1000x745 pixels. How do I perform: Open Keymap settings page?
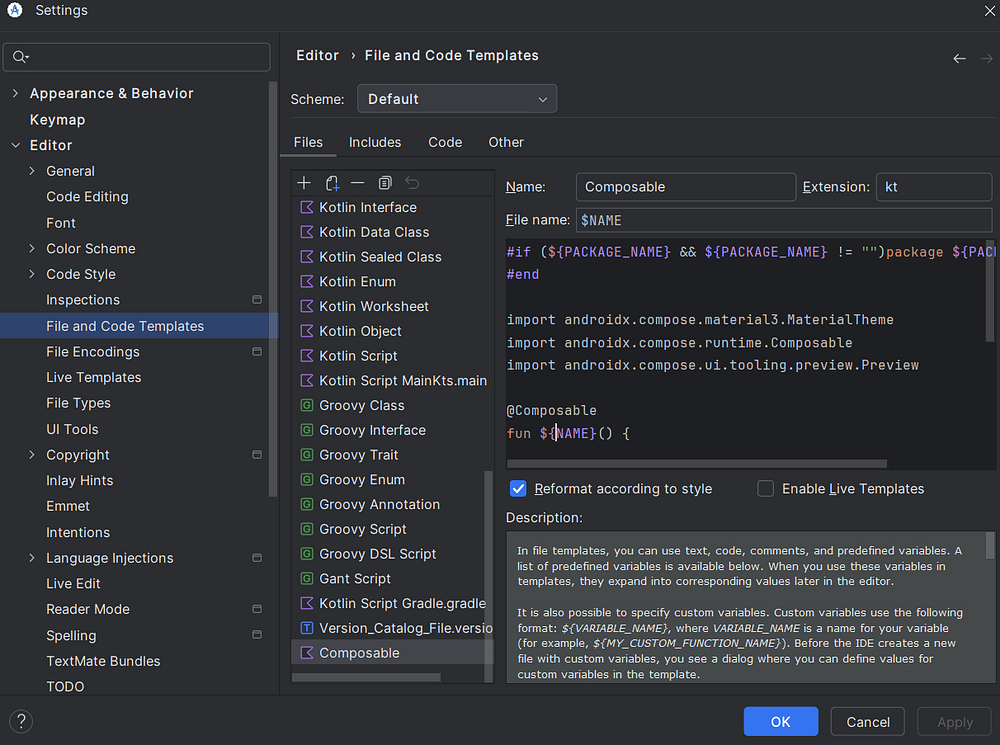[x=57, y=120]
